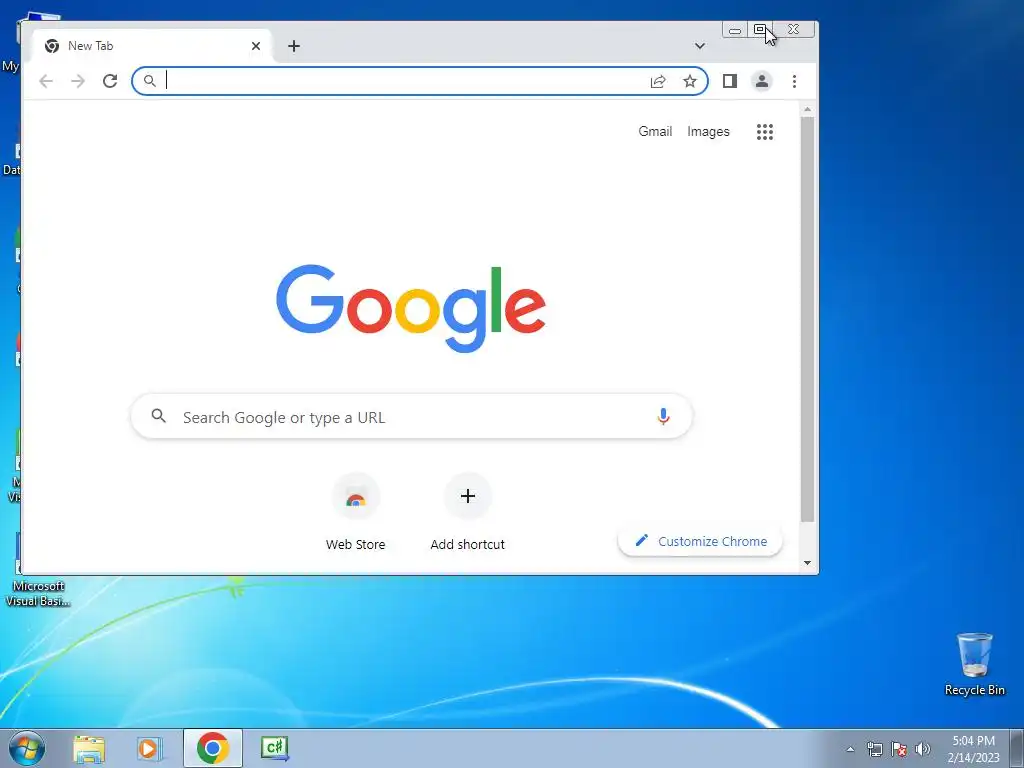
Task: Click the Google logo
Action: (x=411, y=308)
